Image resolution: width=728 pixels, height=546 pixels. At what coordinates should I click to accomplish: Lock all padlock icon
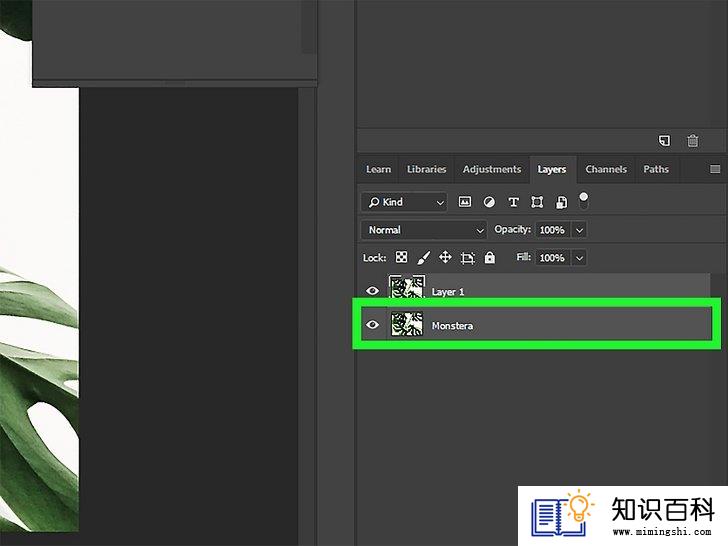click(490, 257)
